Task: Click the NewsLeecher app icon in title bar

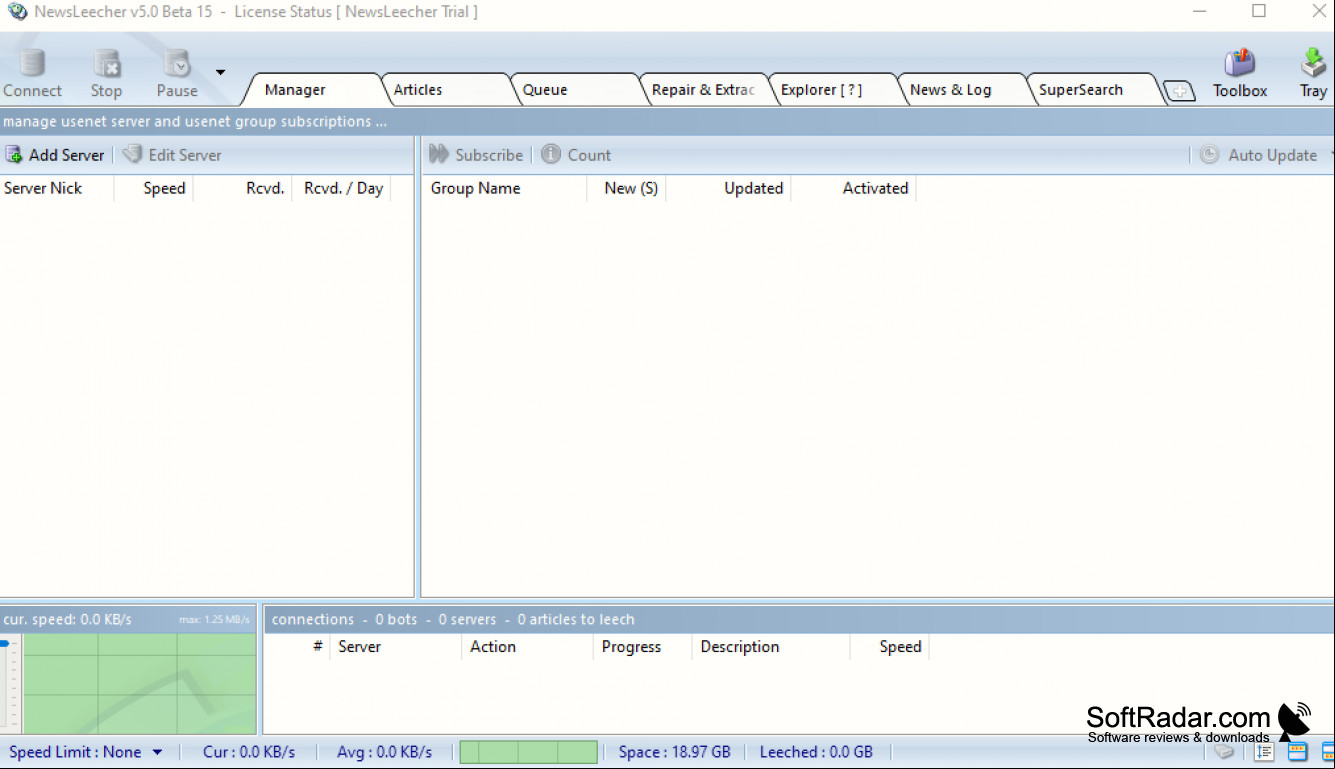Action: [x=17, y=12]
